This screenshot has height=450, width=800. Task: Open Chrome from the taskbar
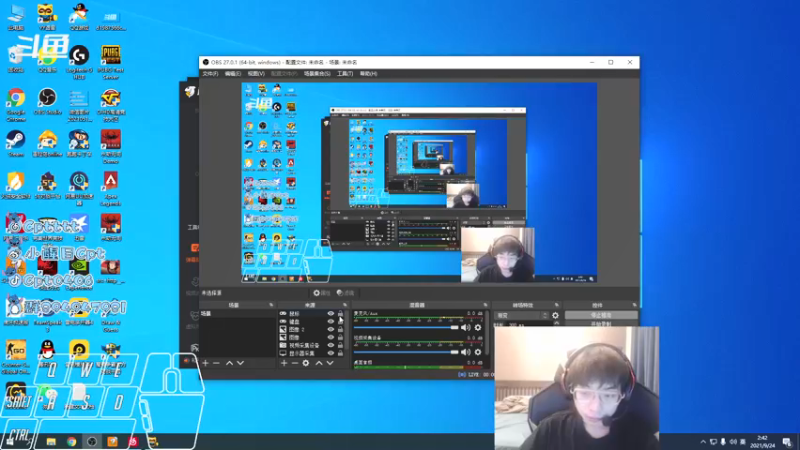pos(71,441)
